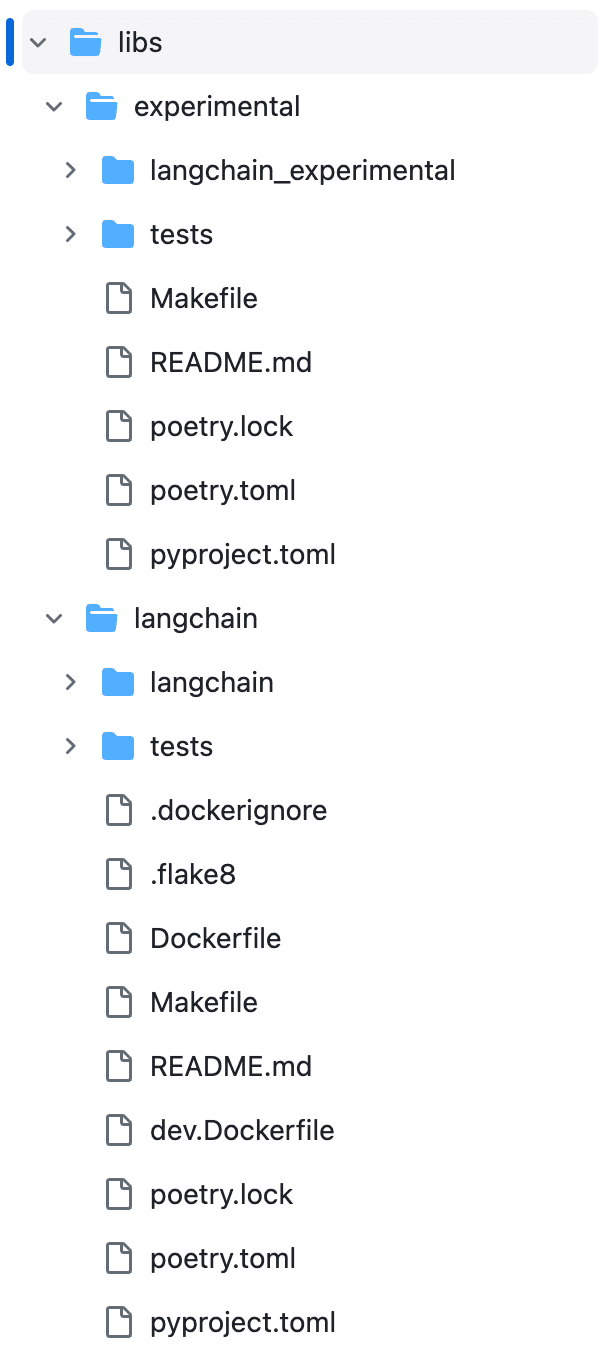The height and width of the screenshot is (1356, 612).
Task: Click the langchain_experimental folder icon
Action: (118, 170)
